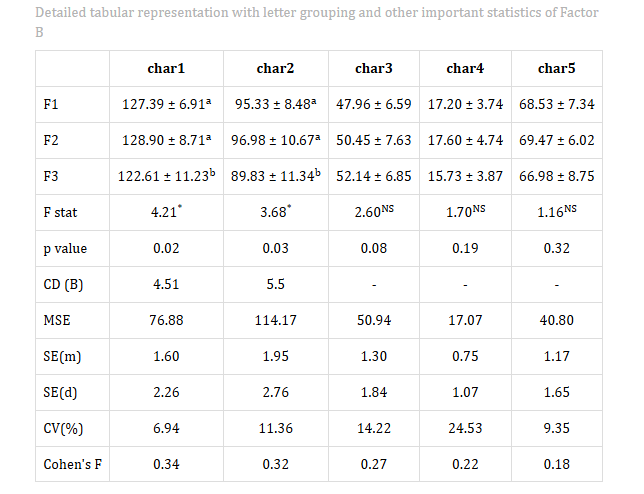Click the table caption text

click(x=317, y=22)
